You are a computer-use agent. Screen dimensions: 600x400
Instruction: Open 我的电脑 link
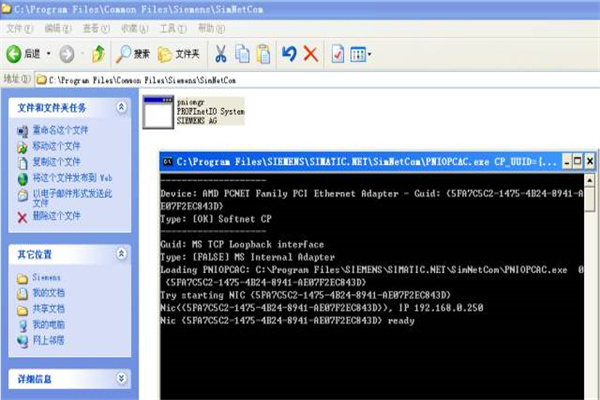pyautogui.click(x=48, y=325)
